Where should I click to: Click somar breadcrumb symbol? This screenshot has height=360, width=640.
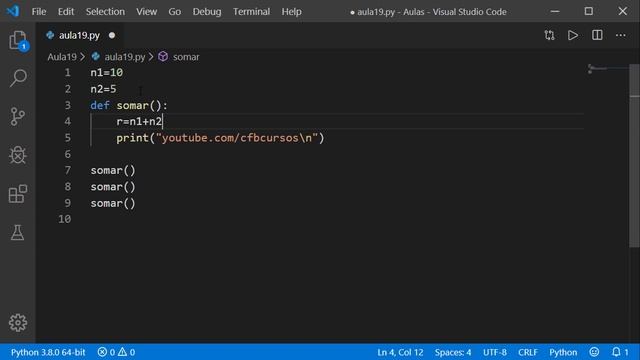click(x=186, y=57)
